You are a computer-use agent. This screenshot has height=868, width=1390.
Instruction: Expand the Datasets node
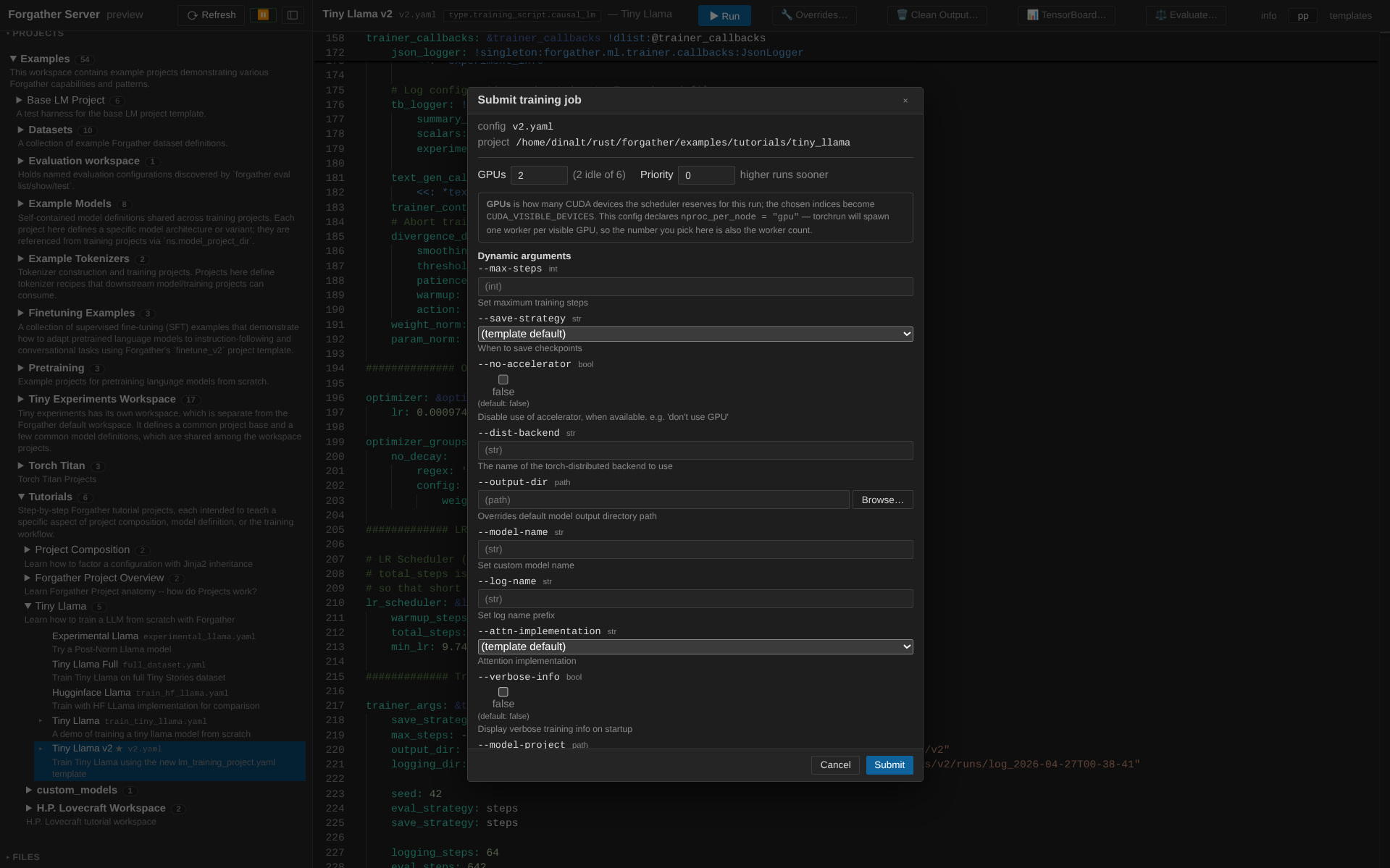pos(21,130)
